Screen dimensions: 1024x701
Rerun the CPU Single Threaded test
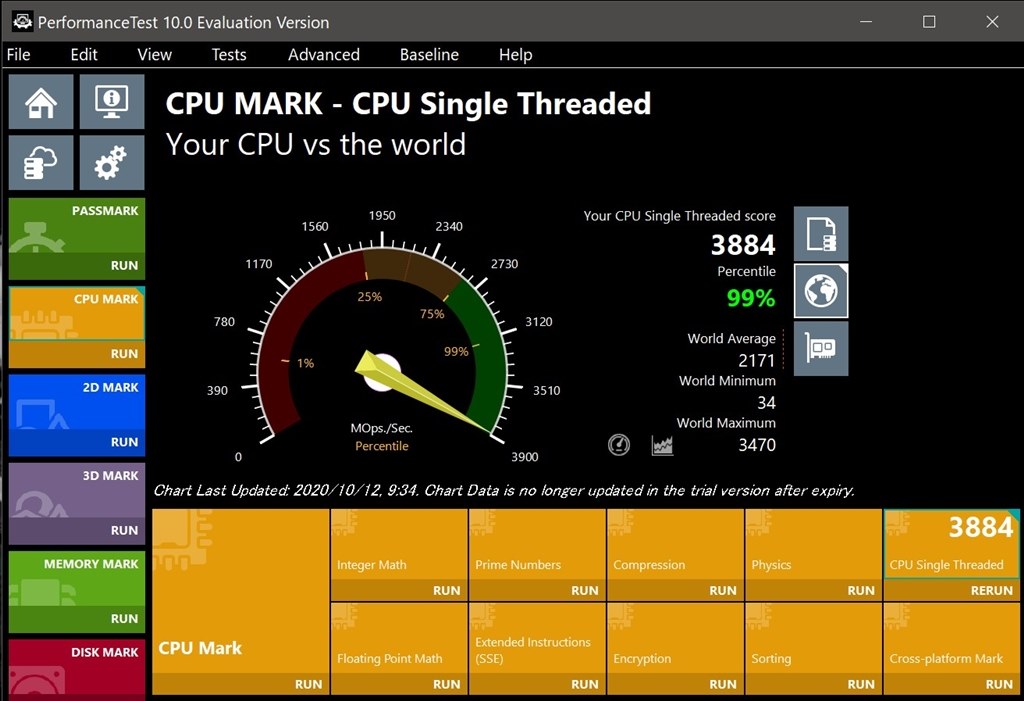coord(952,590)
